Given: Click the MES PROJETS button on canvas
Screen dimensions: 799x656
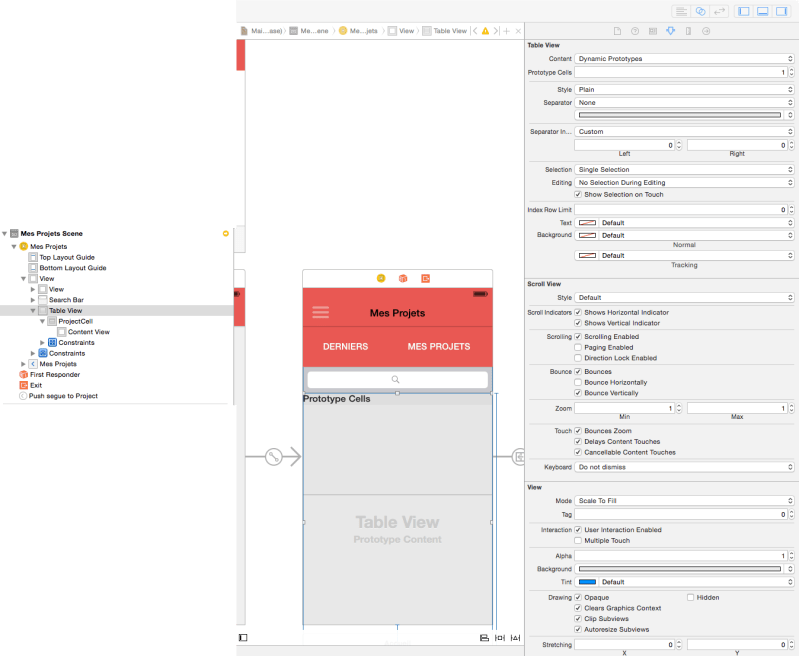Looking at the screenshot, I should click(x=439, y=347).
